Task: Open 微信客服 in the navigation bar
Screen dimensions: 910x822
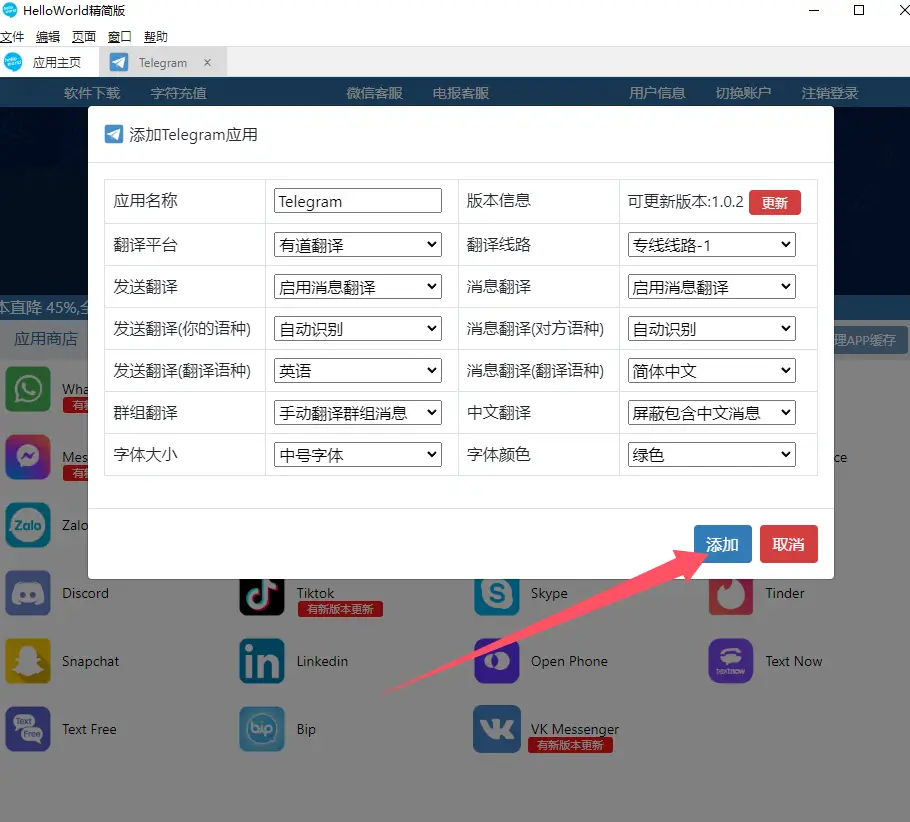Action: pyautogui.click(x=374, y=93)
